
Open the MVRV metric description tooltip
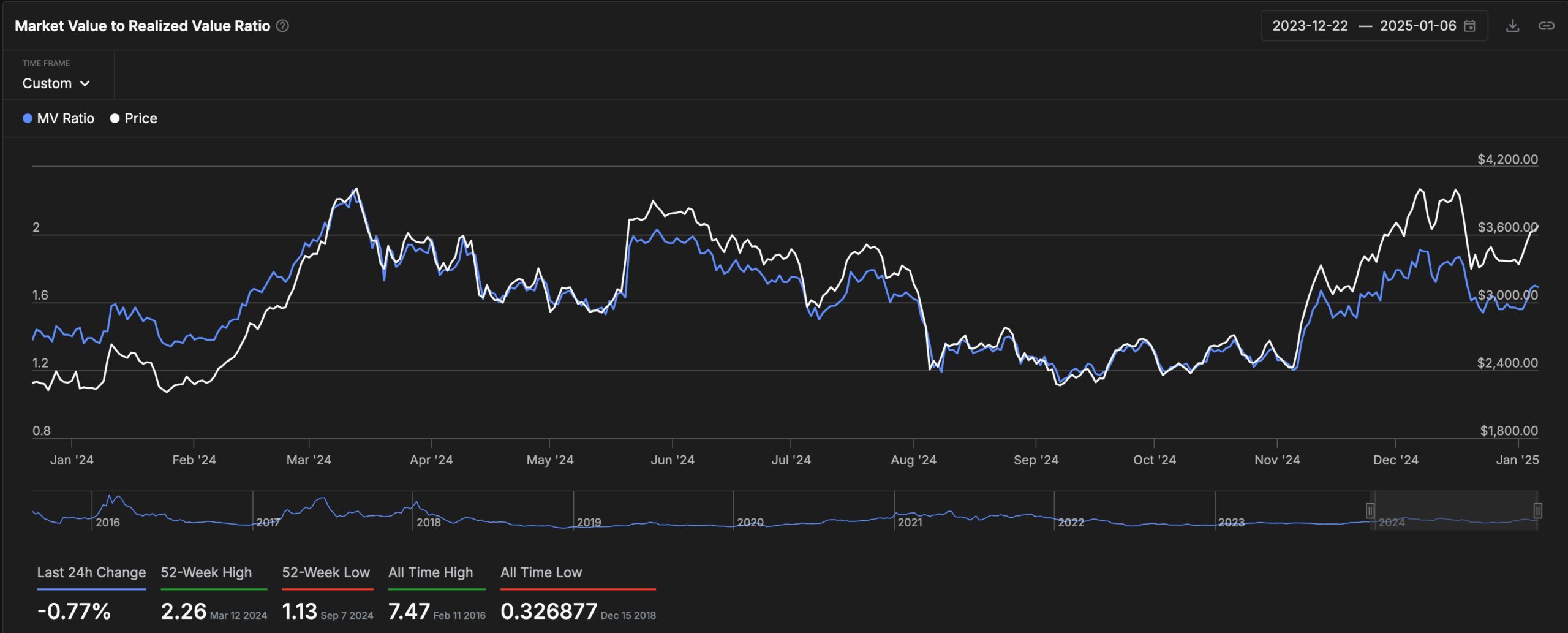pos(282,26)
